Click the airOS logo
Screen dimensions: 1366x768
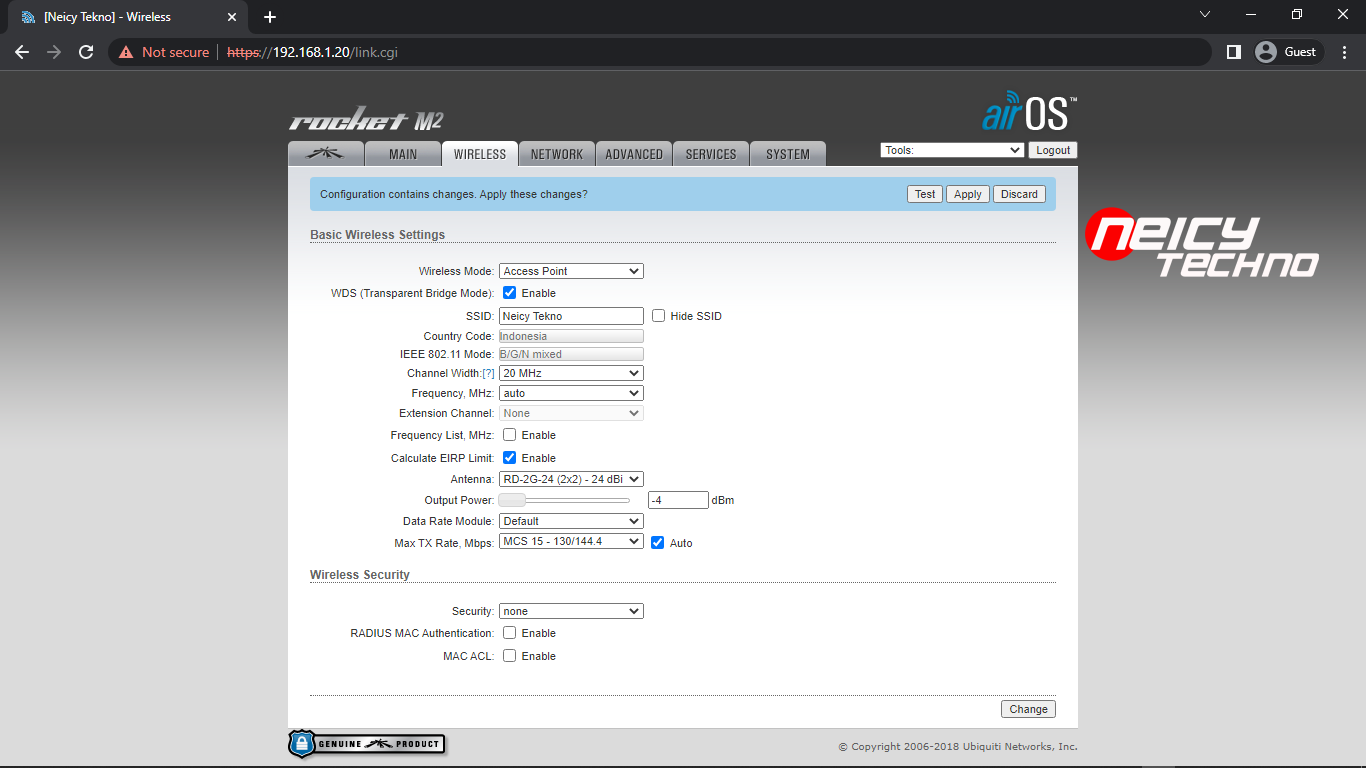(x=1029, y=112)
